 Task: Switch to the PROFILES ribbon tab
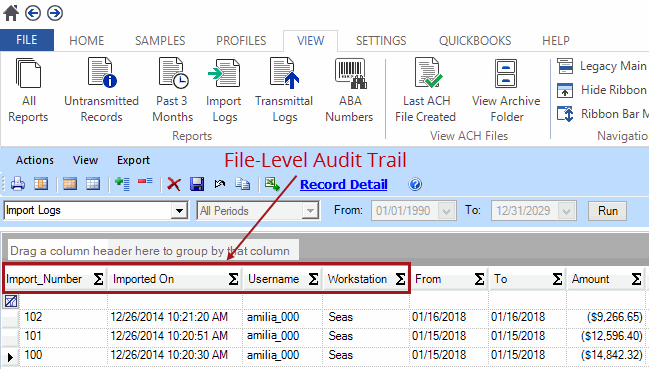pyautogui.click(x=241, y=41)
